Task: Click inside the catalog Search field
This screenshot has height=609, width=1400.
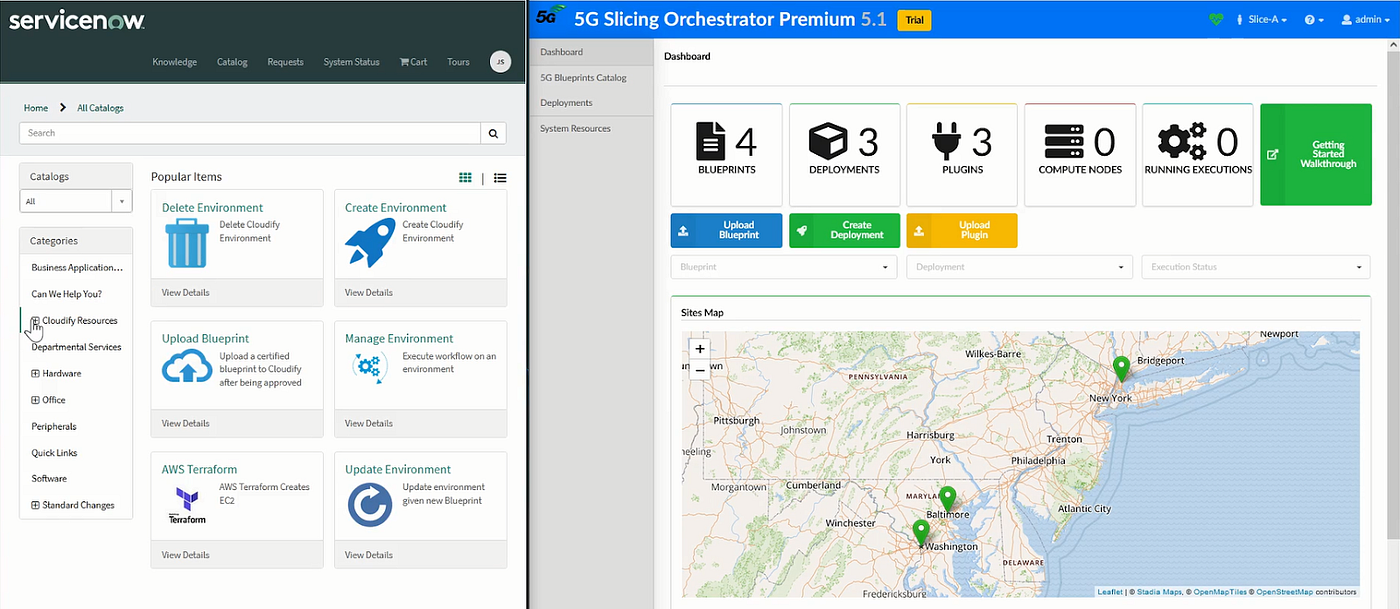Action: pyautogui.click(x=250, y=132)
